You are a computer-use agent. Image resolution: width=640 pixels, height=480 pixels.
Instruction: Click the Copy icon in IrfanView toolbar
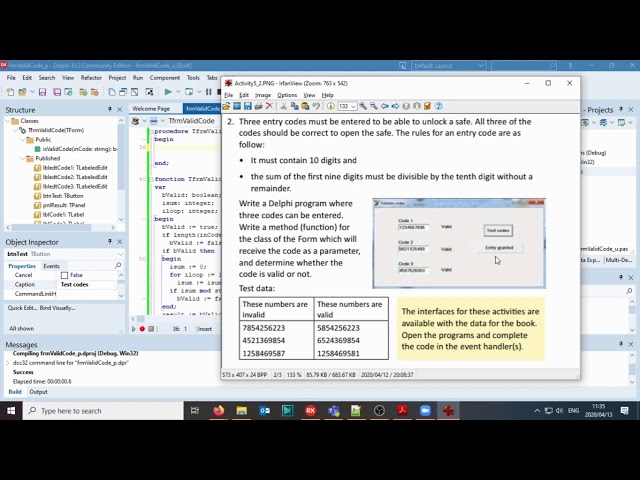(294, 106)
